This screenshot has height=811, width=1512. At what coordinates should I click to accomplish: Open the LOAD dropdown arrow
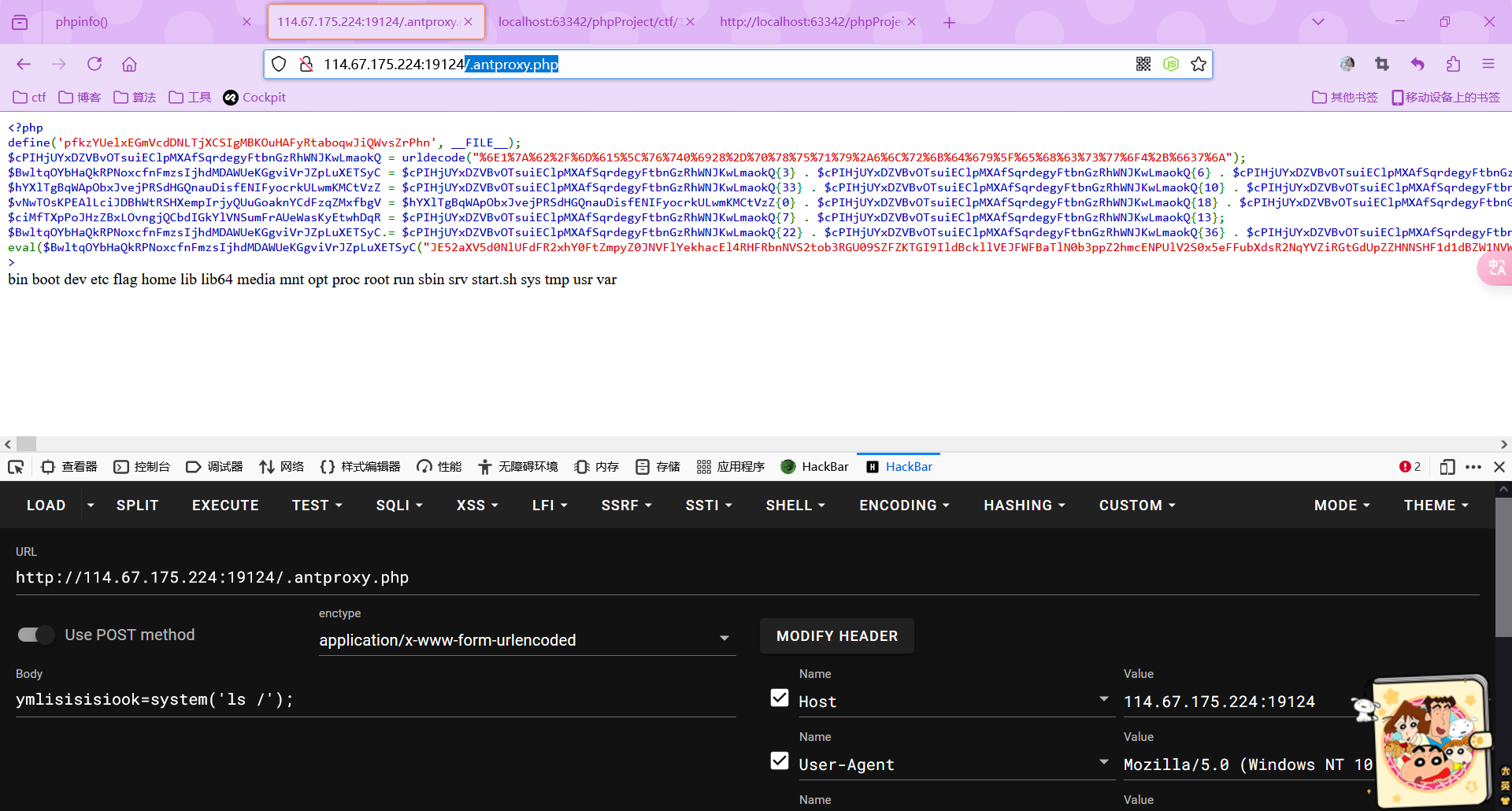coord(91,505)
